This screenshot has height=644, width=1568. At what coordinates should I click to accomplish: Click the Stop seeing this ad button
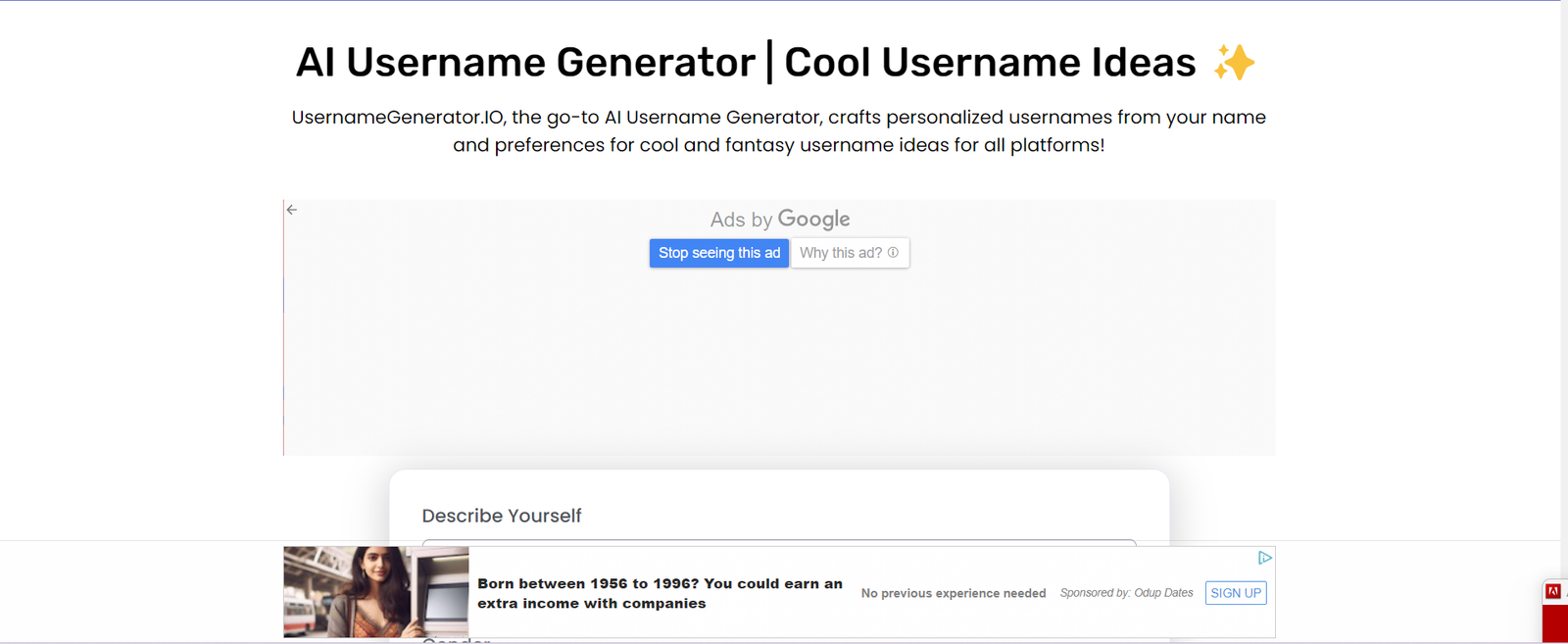[x=719, y=253]
